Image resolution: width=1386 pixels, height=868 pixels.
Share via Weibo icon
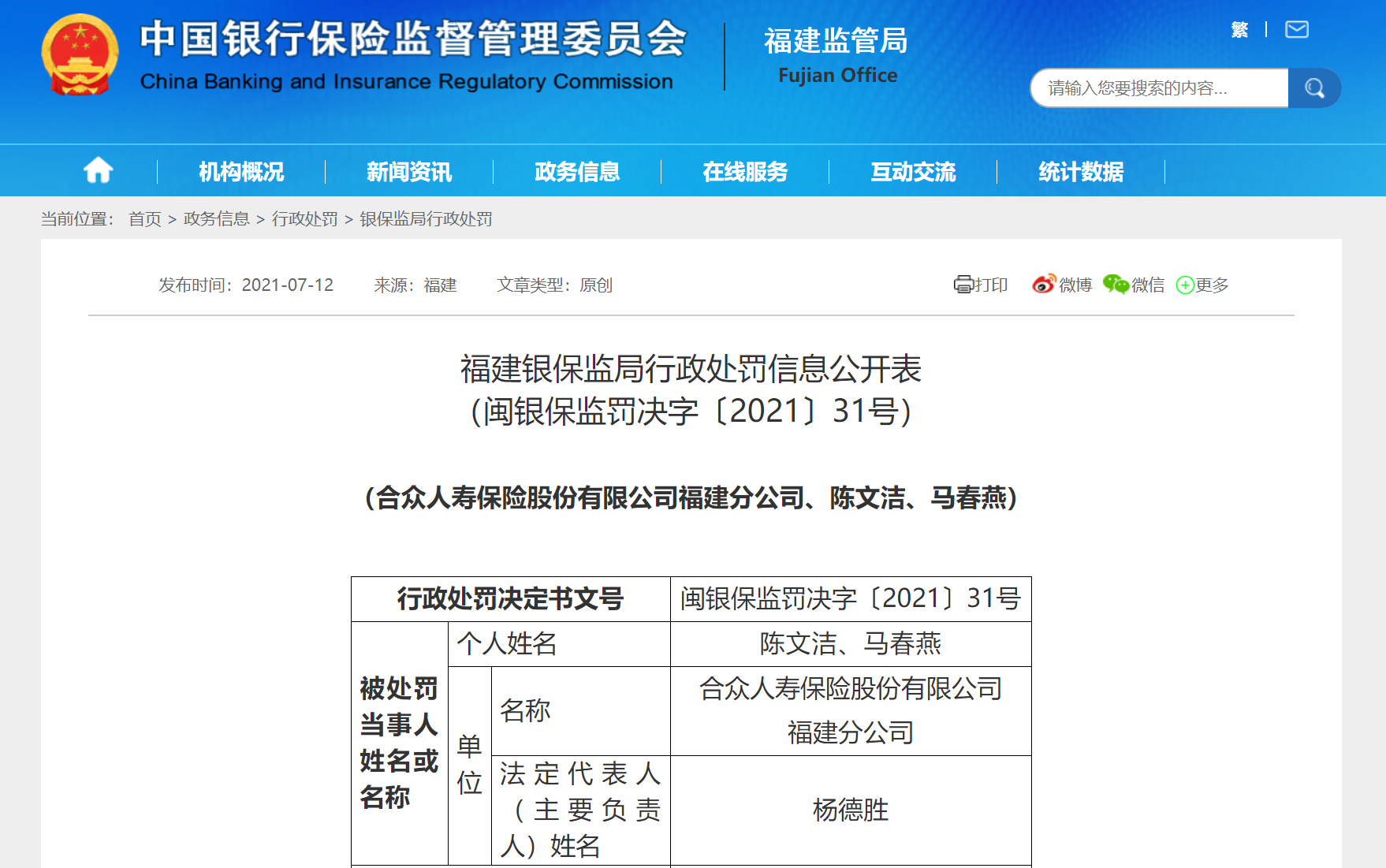coord(1044,285)
